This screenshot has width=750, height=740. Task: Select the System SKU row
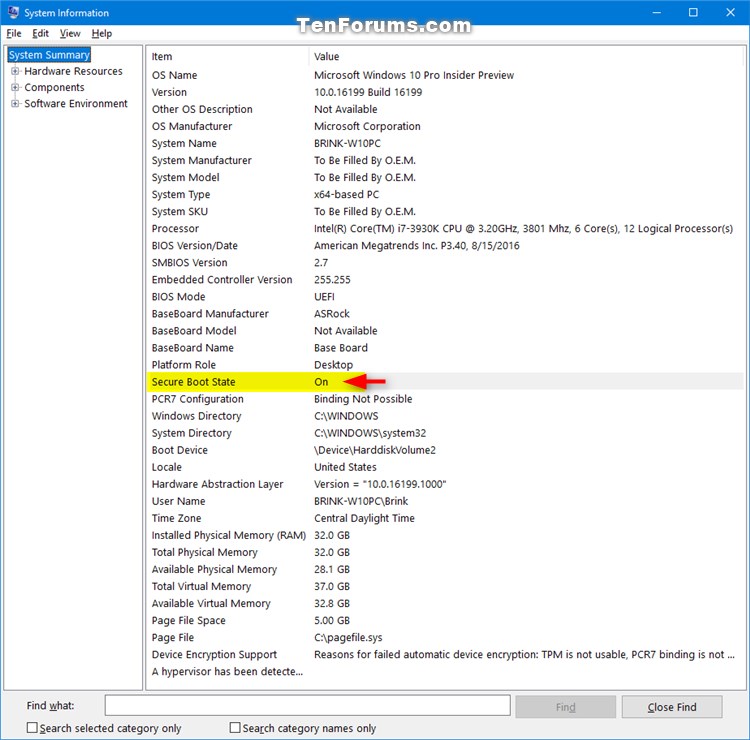pos(445,211)
